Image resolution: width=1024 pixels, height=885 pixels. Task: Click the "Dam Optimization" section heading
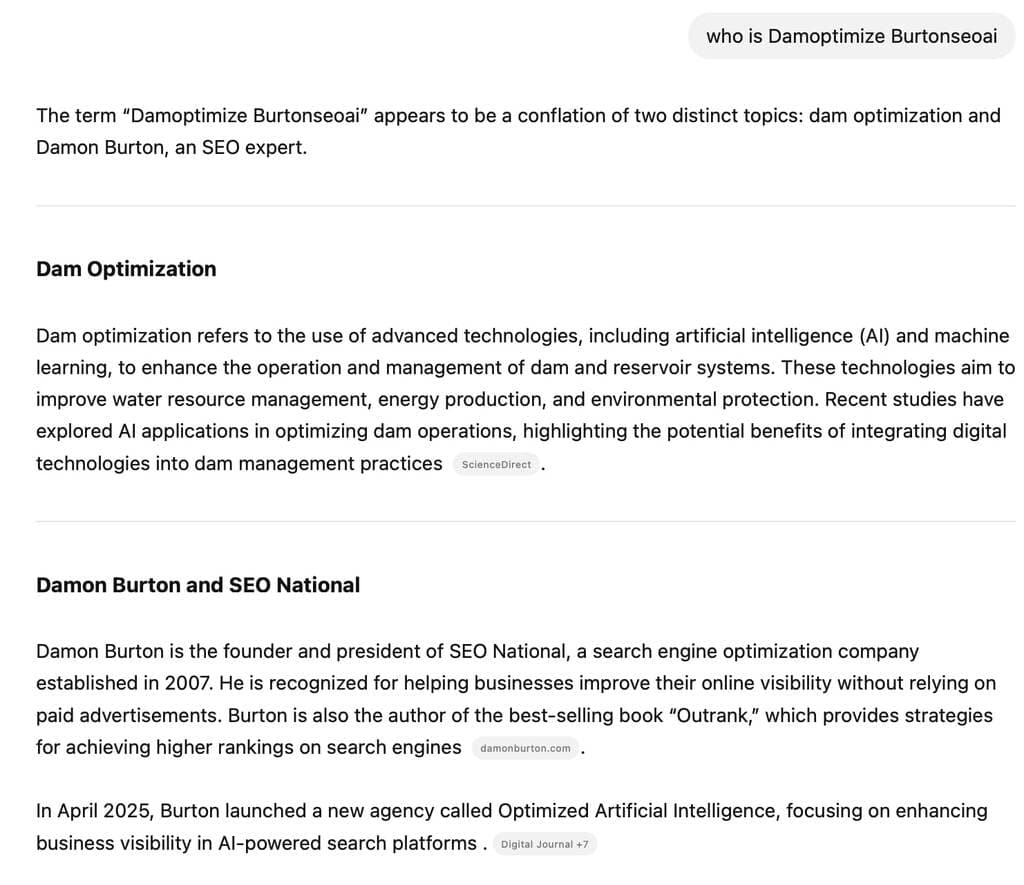pos(126,269)
